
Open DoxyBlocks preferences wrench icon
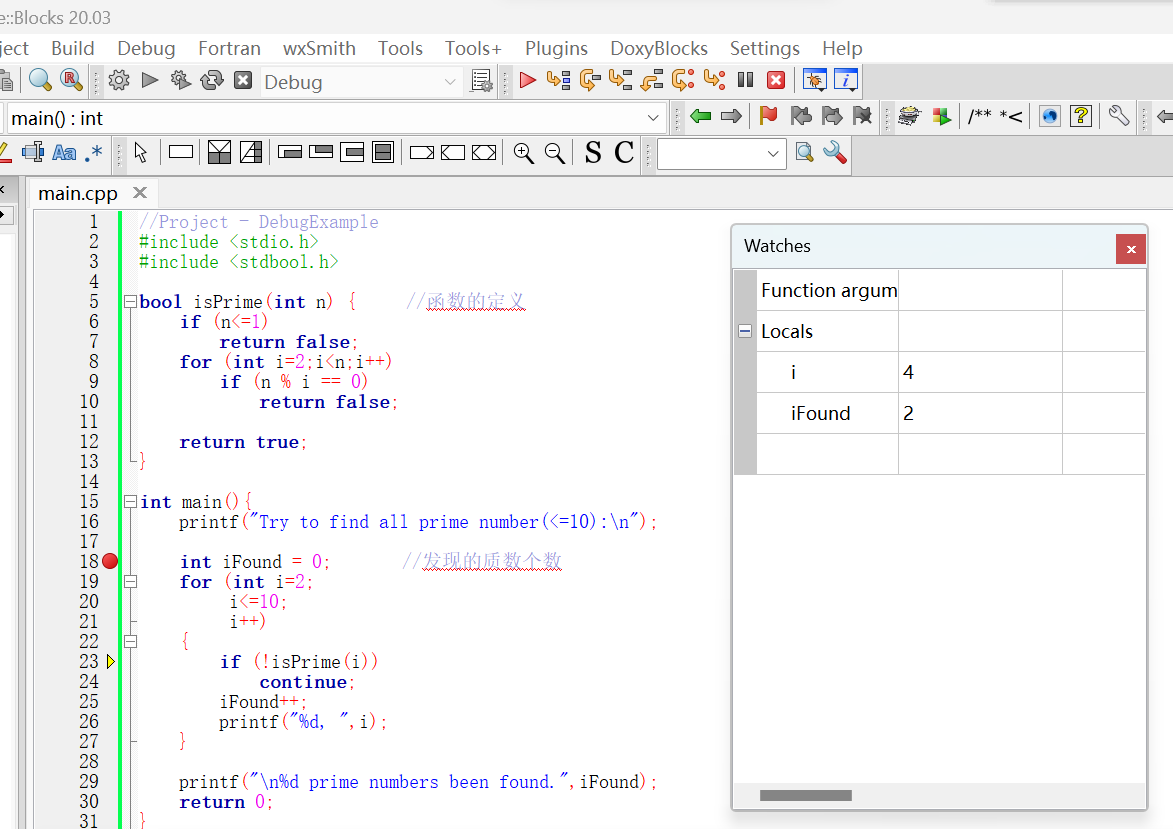coord(1118,116)
